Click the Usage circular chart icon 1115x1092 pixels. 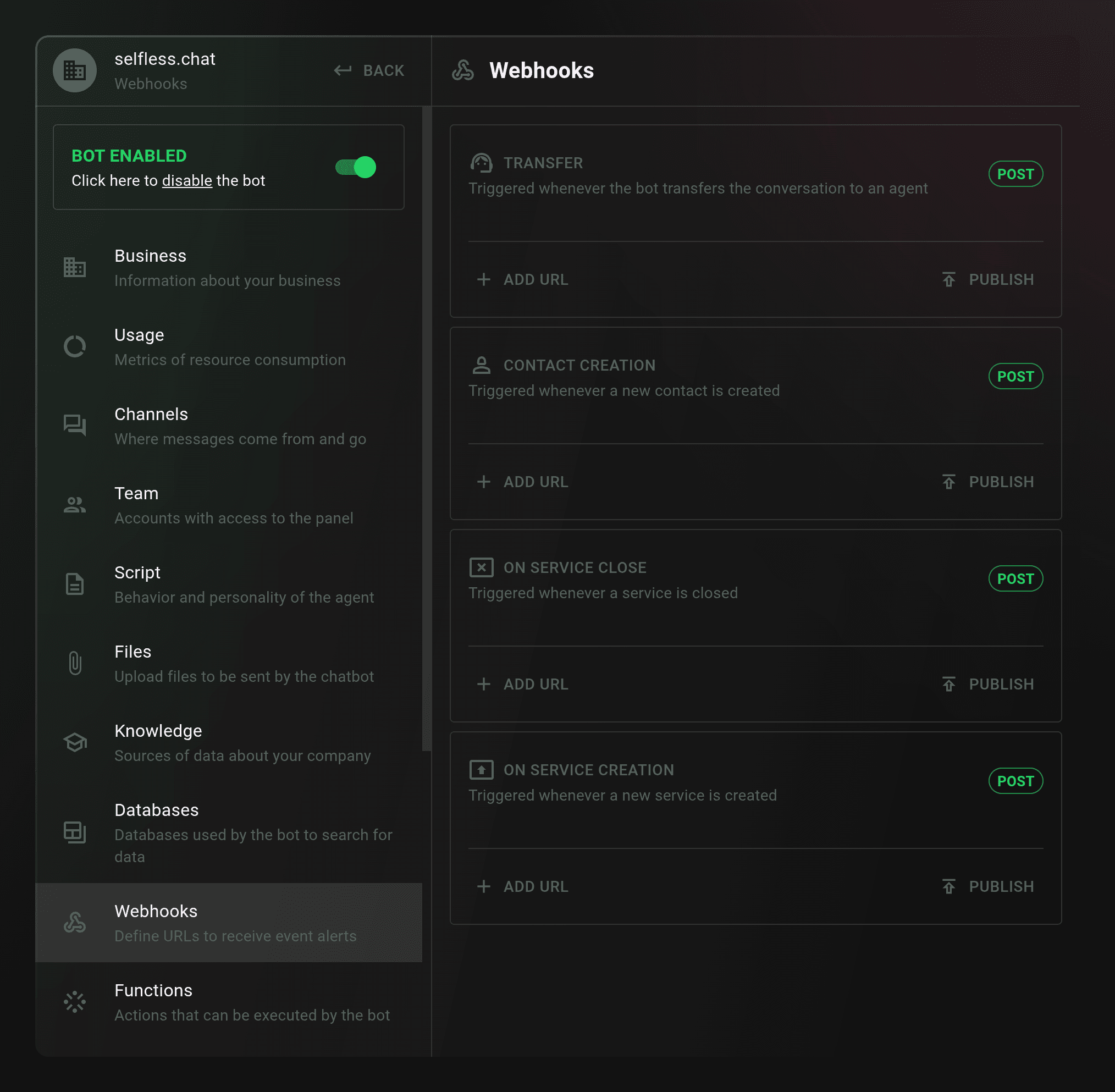(x=75, y=346)
